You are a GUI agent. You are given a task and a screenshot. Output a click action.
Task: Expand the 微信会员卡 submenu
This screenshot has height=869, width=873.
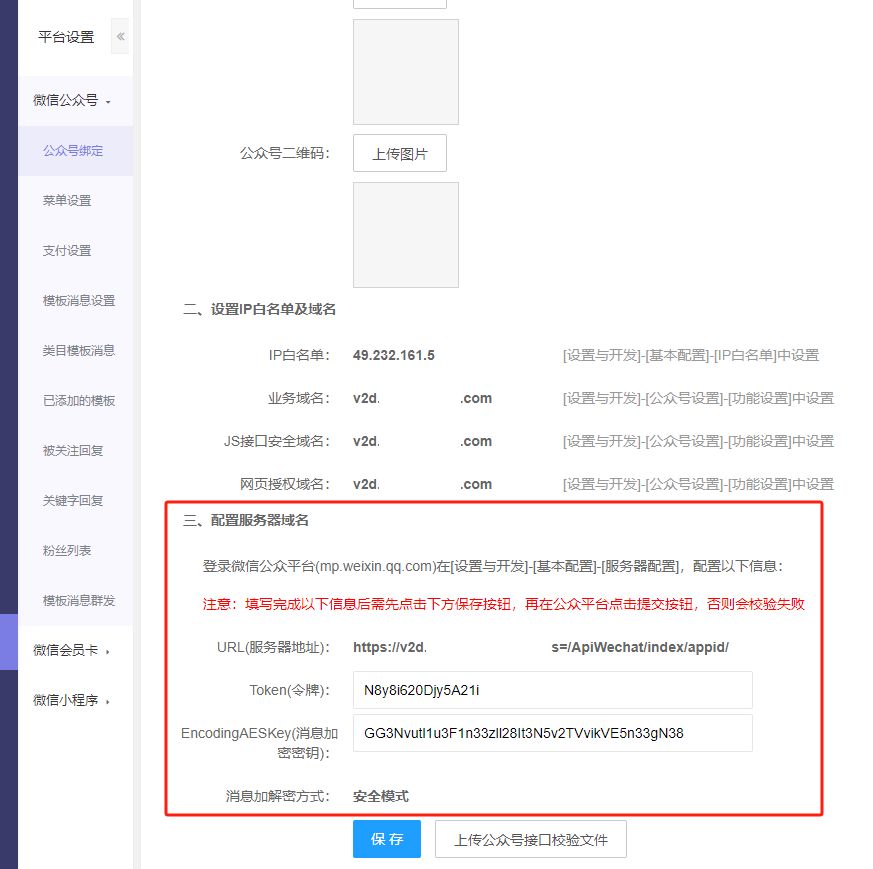[71, 651]
